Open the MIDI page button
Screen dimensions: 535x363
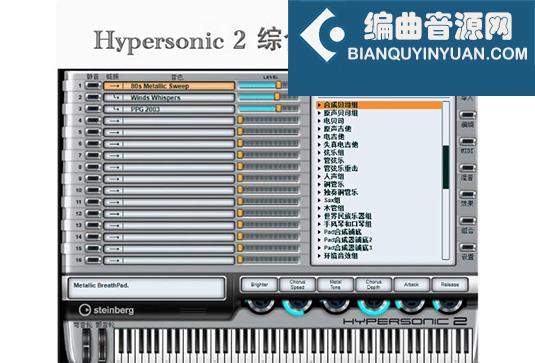pos(467,142)
